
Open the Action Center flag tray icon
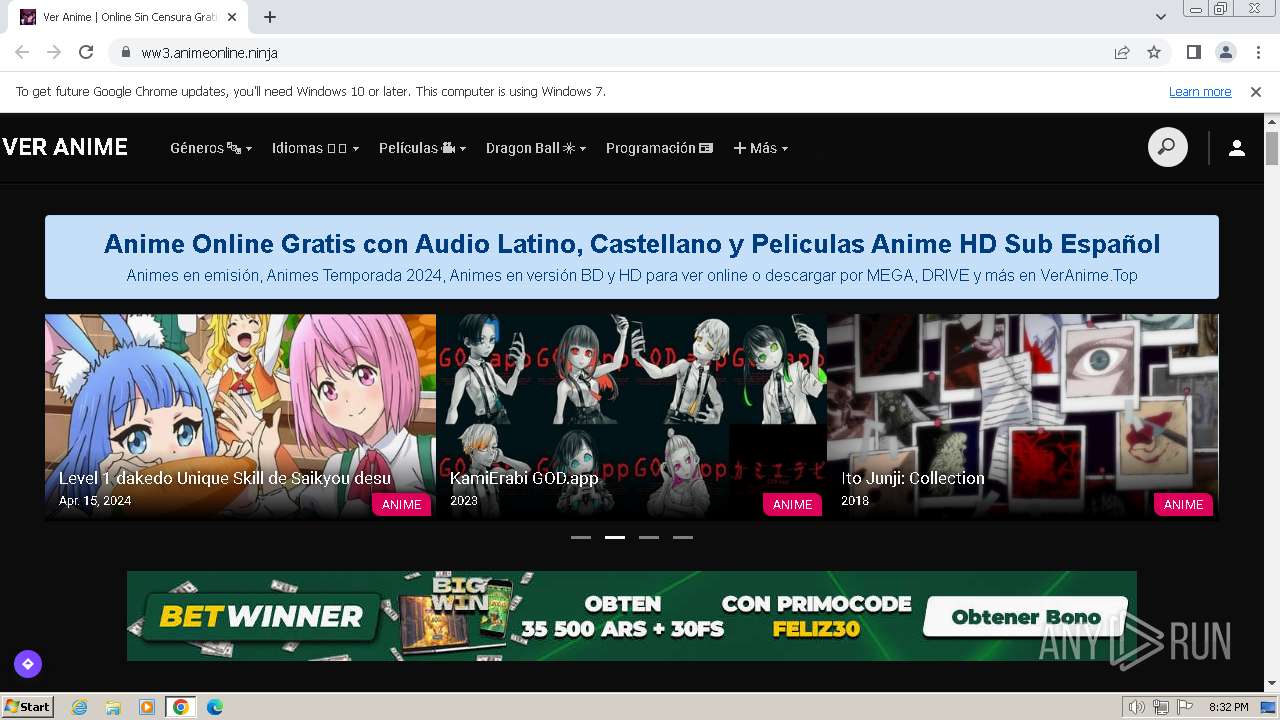[x=1185, y=707]
